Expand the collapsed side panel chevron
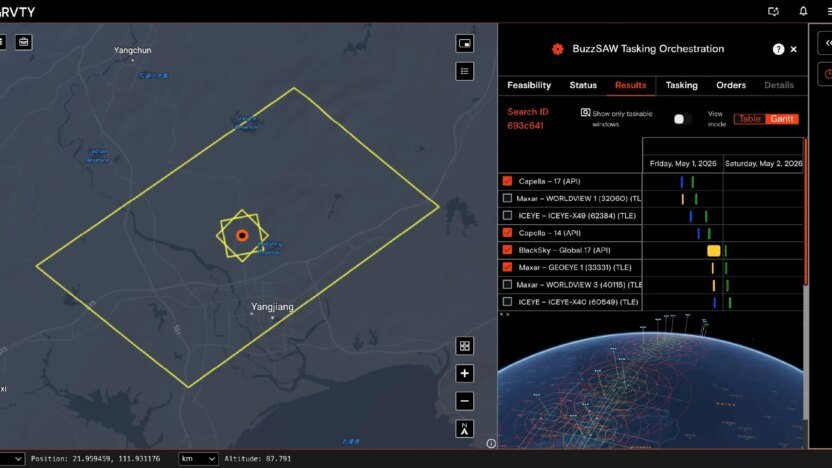The height and width of the screenshot is (468, 832). (827, 44)
